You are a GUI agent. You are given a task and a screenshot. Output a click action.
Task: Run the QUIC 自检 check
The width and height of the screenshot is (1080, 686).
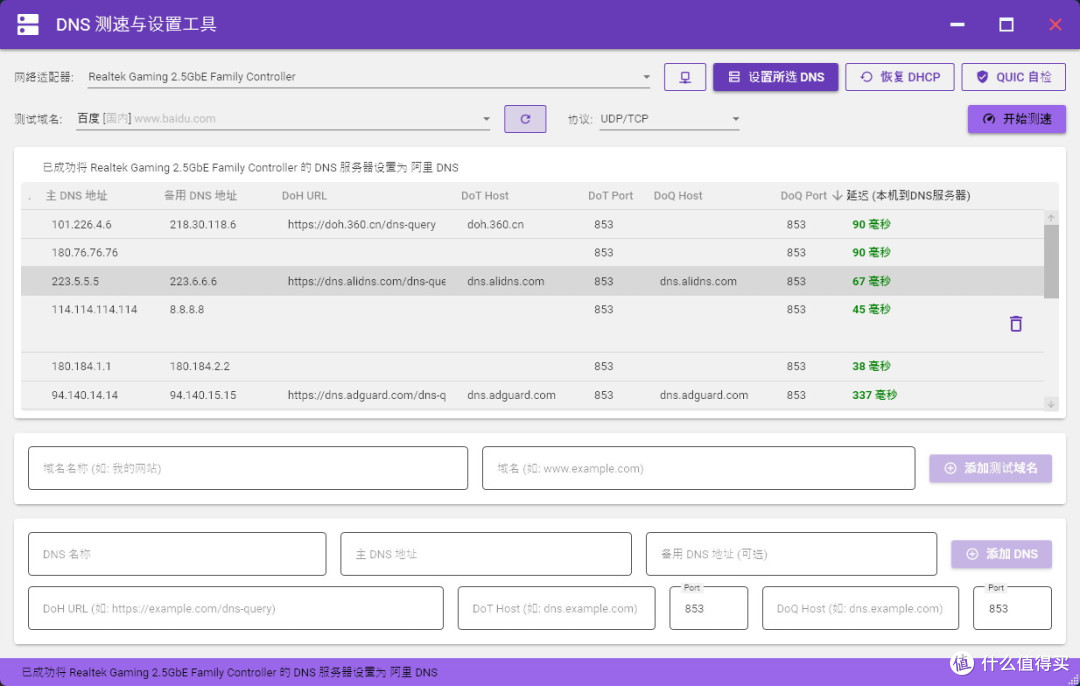[1013, 77]
